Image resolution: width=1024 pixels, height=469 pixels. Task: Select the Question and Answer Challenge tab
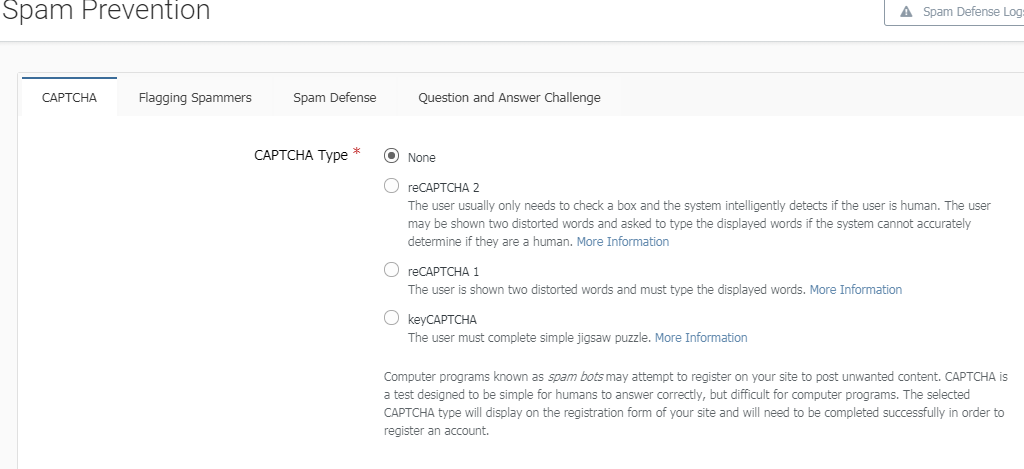click(509, 97)
